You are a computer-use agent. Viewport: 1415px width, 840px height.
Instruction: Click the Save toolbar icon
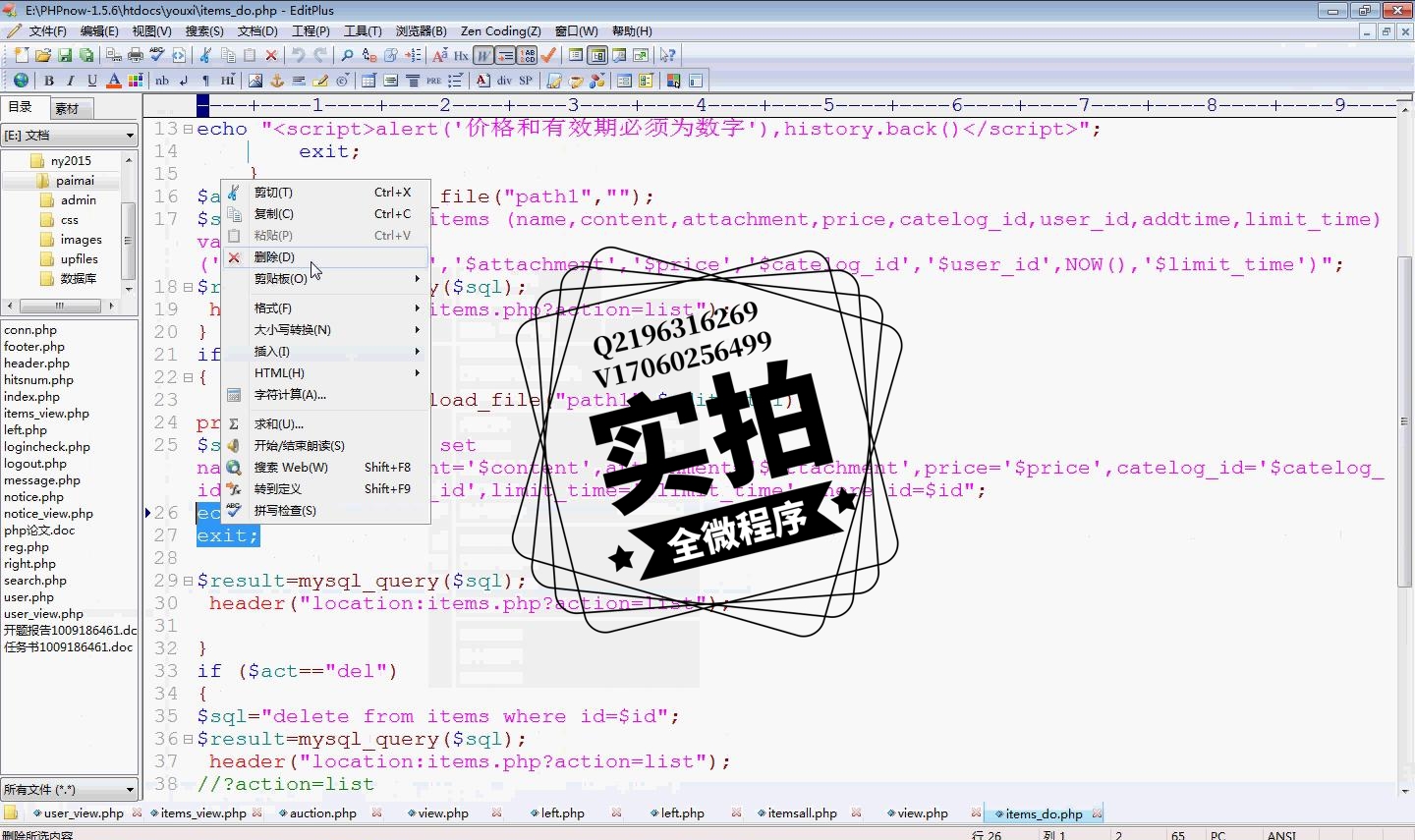click(x=65, y=55)
